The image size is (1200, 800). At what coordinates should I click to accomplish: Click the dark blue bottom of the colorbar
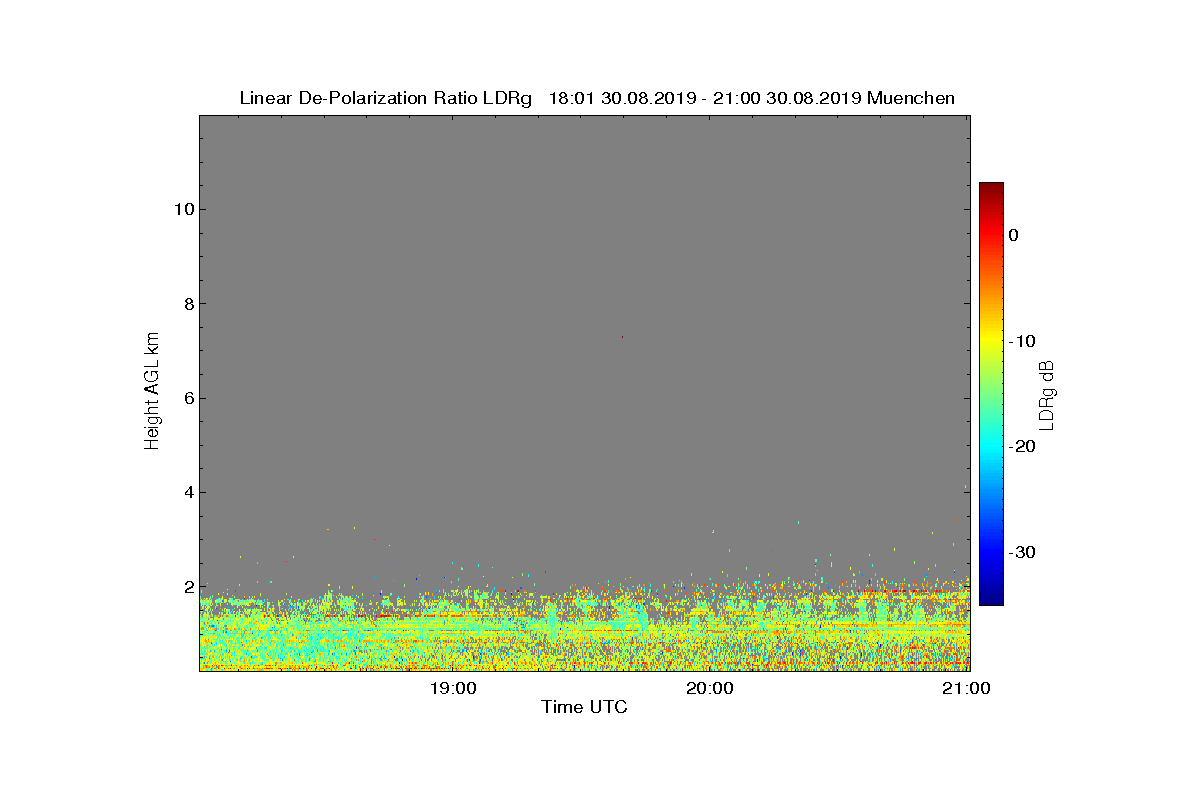click(991, 599)
